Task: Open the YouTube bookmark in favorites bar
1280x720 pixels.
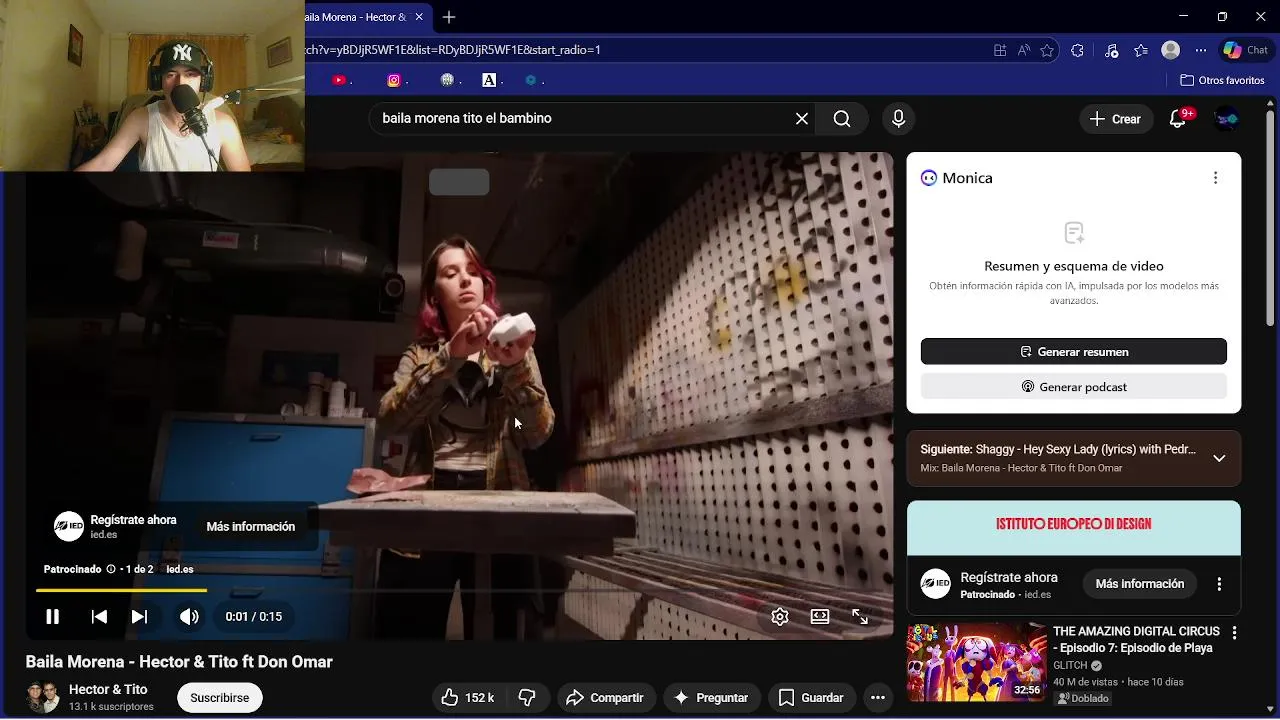Action: coord(339,80)
